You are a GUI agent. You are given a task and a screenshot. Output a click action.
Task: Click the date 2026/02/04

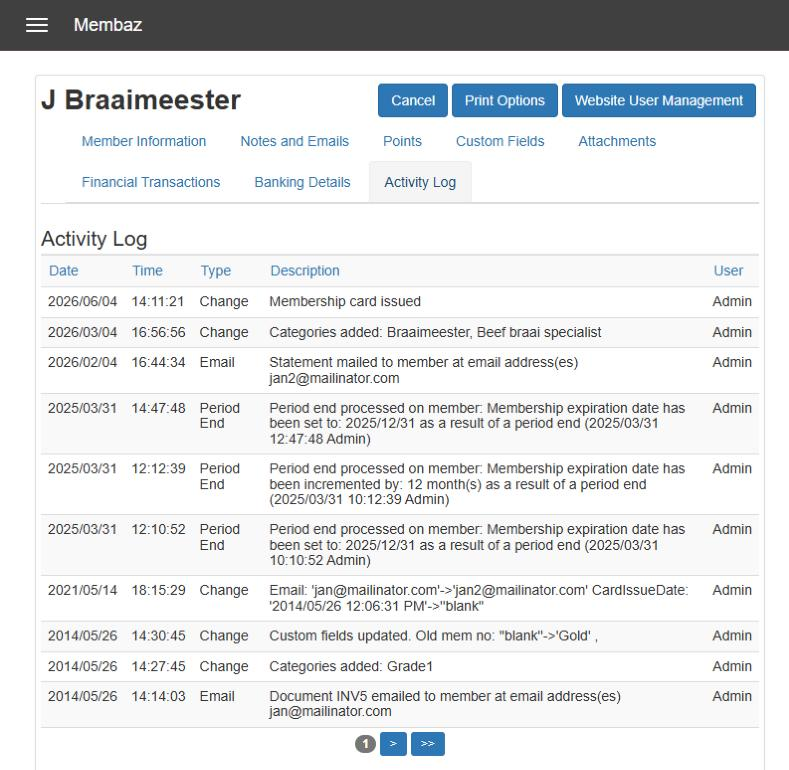[83, 362]
